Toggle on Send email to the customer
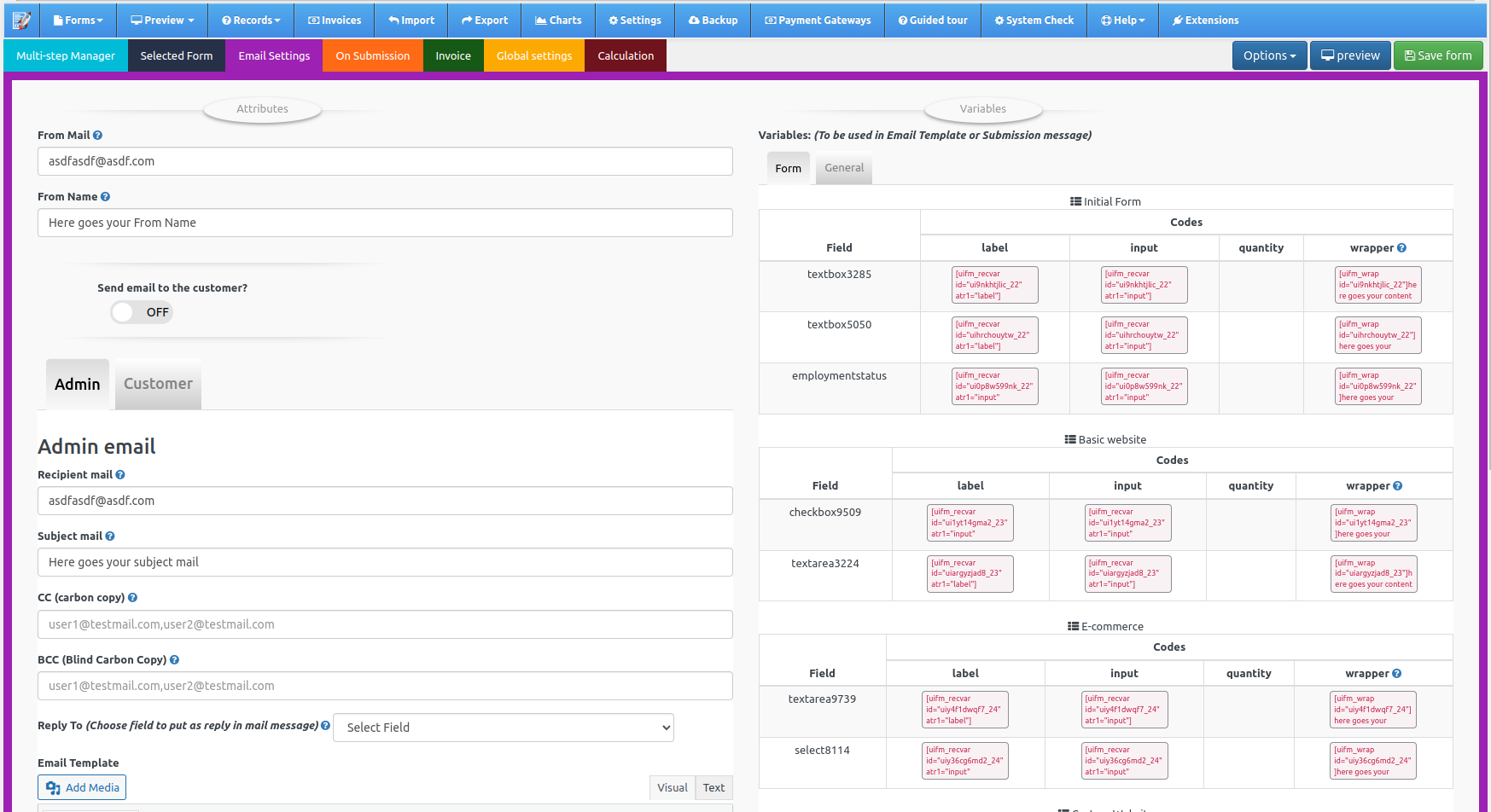Screen dimensions: 1491x812 click(141, 312)
